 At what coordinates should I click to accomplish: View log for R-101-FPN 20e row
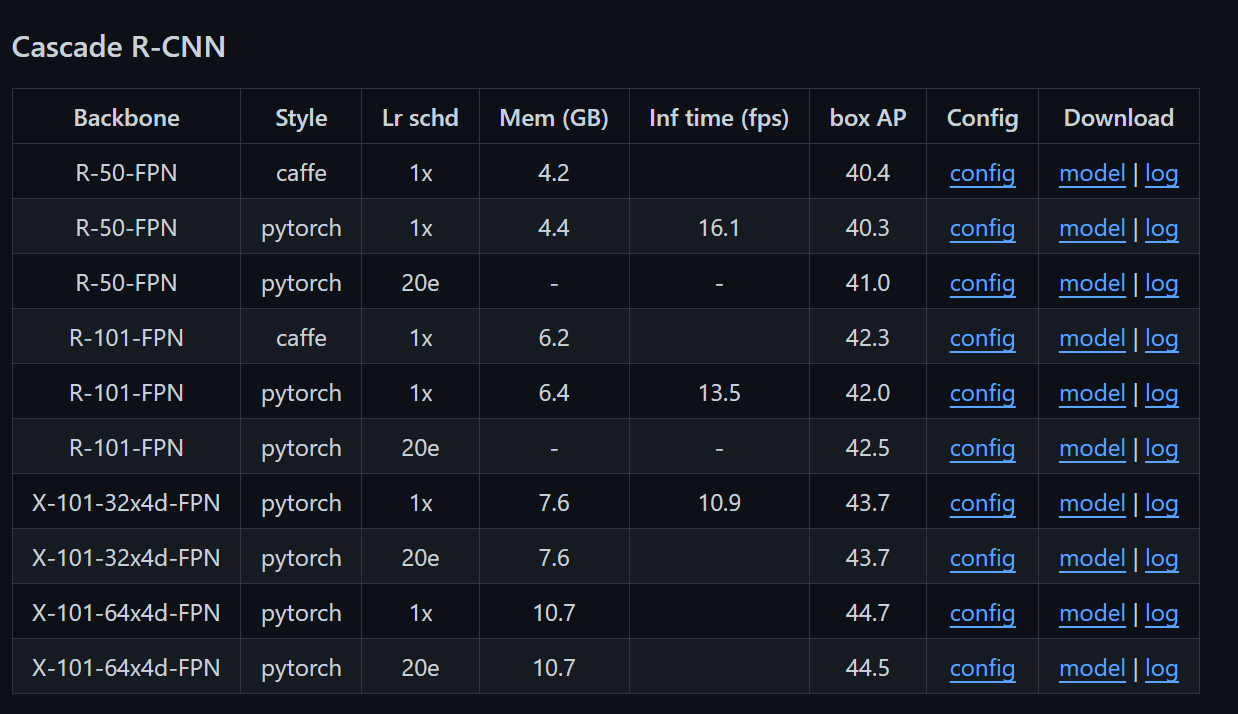coord(1161,448)
